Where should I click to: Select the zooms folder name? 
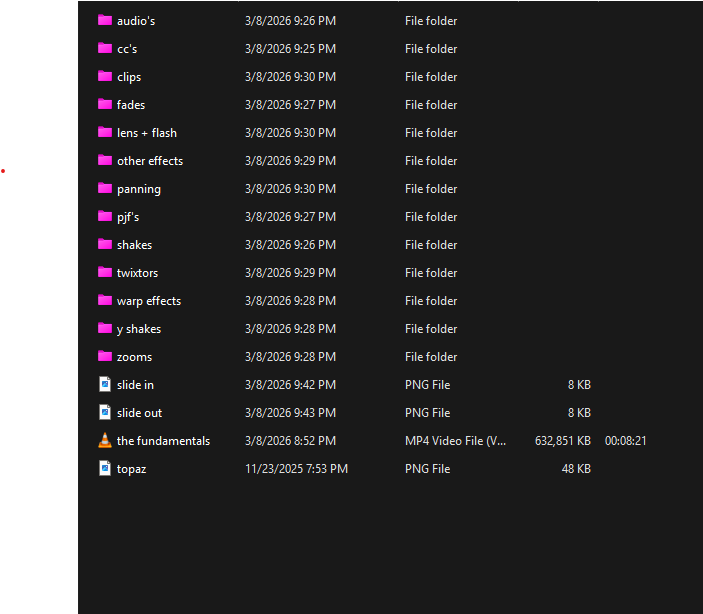coord(135,357)
